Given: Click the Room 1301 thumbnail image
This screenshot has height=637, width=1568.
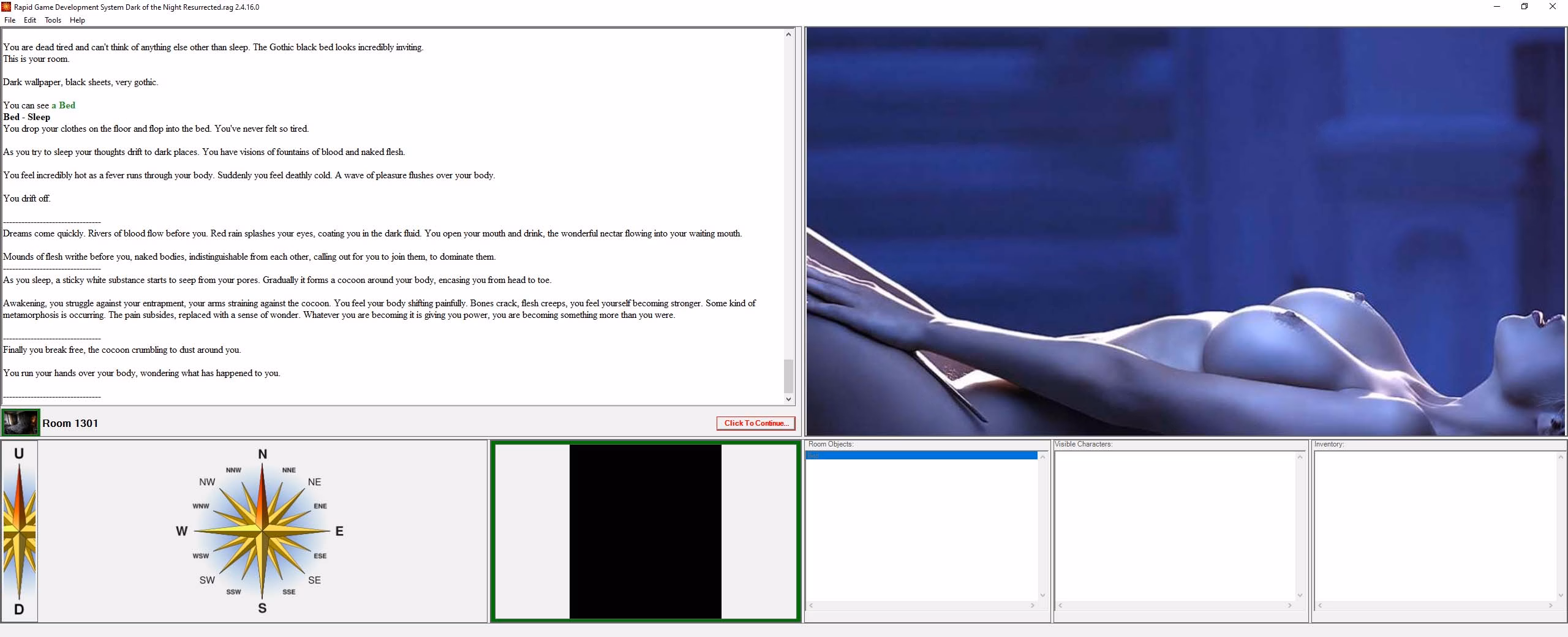Looking at the screenshot, I should pos(21,423).
